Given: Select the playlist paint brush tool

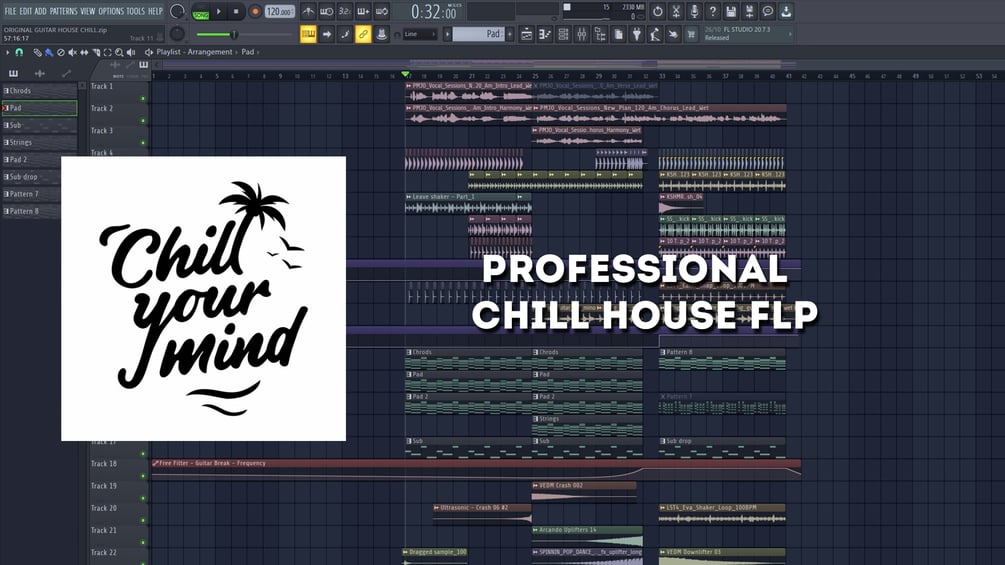Looking at the screenshot, I should 49,52.
